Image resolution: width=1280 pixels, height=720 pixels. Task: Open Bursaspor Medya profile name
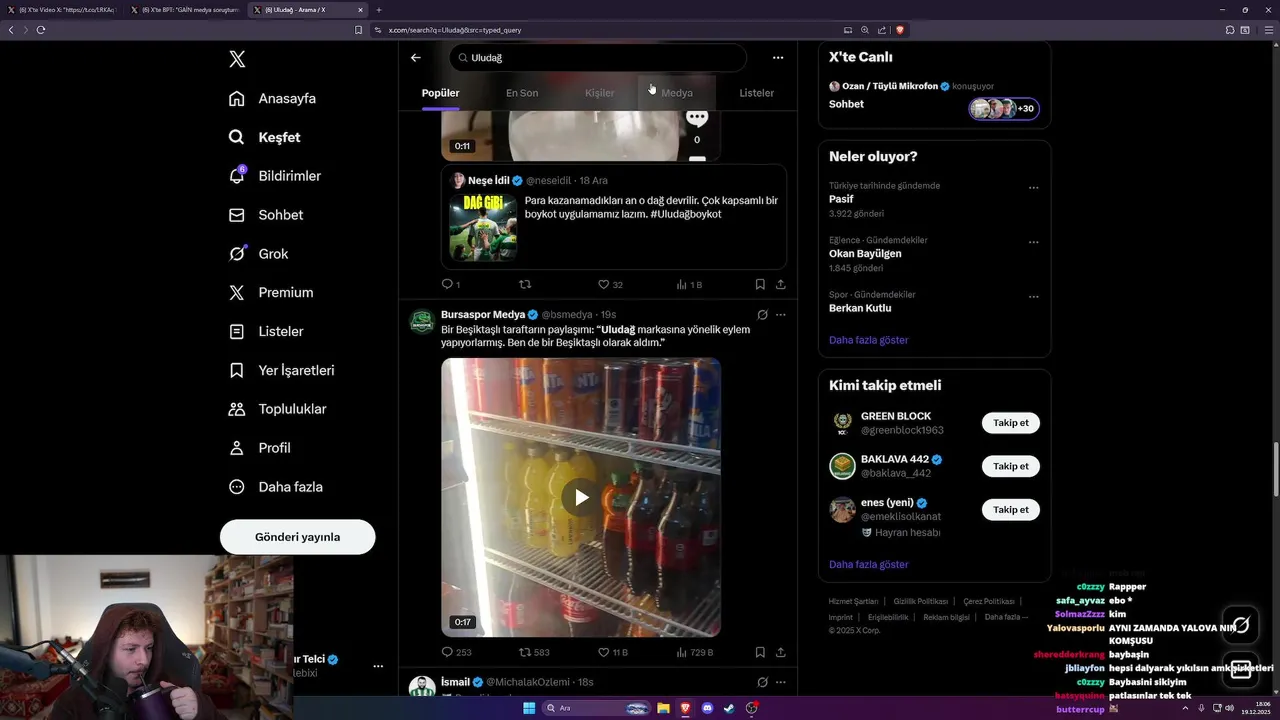coord(483,315)
